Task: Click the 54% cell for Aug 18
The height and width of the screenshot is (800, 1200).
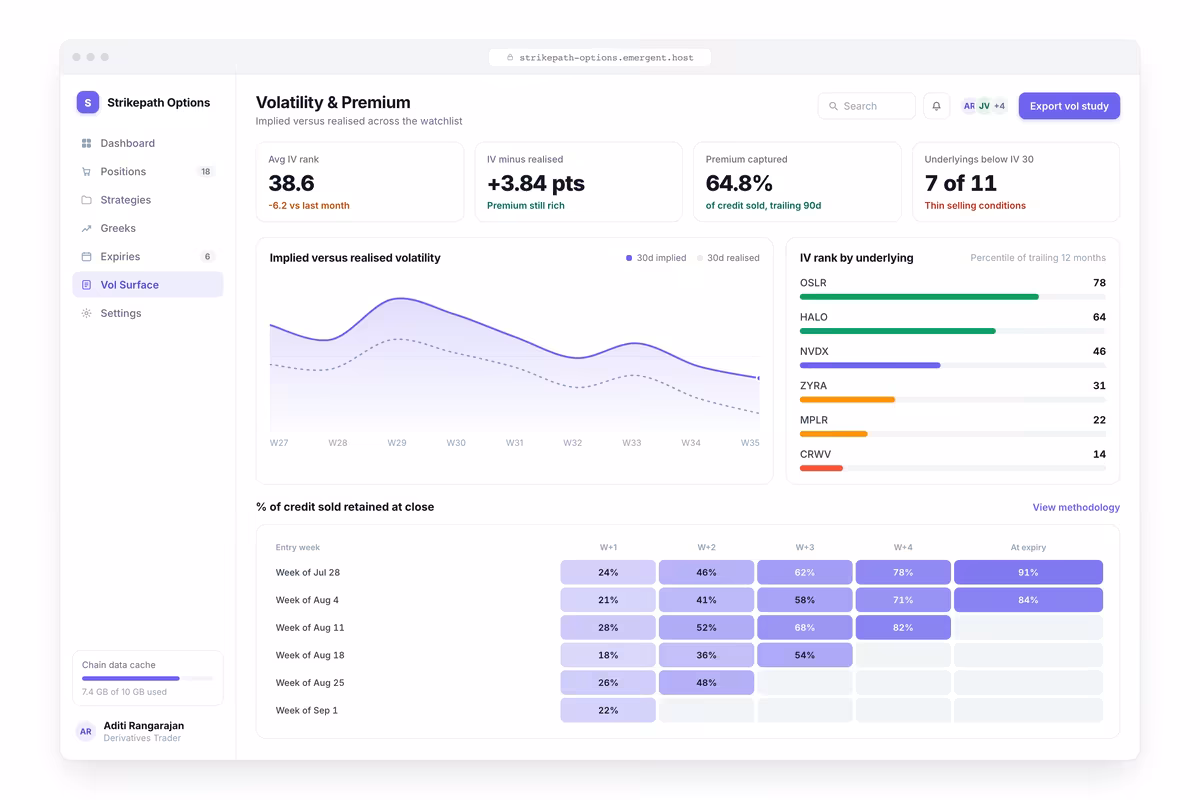Action: point(805,655)
